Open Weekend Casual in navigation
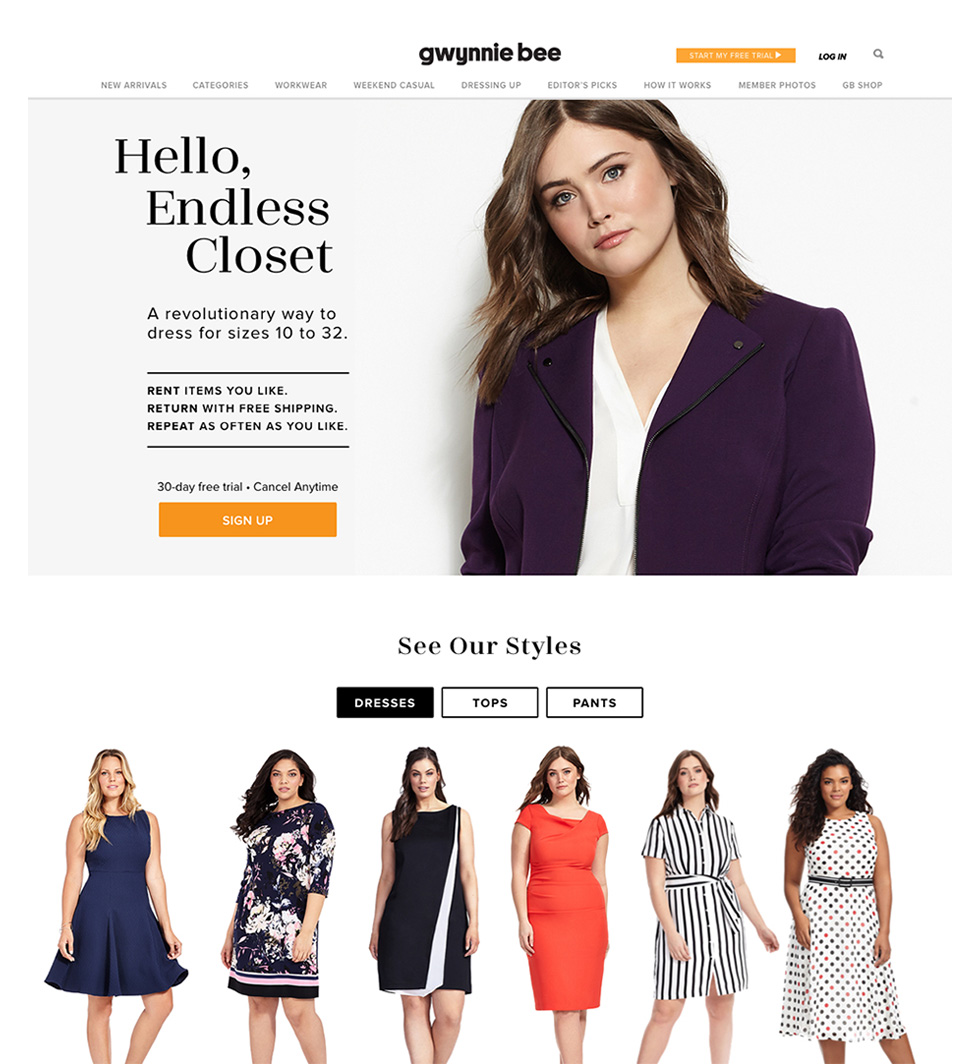This screenshot has width=980, height=1064. [394, 86]
